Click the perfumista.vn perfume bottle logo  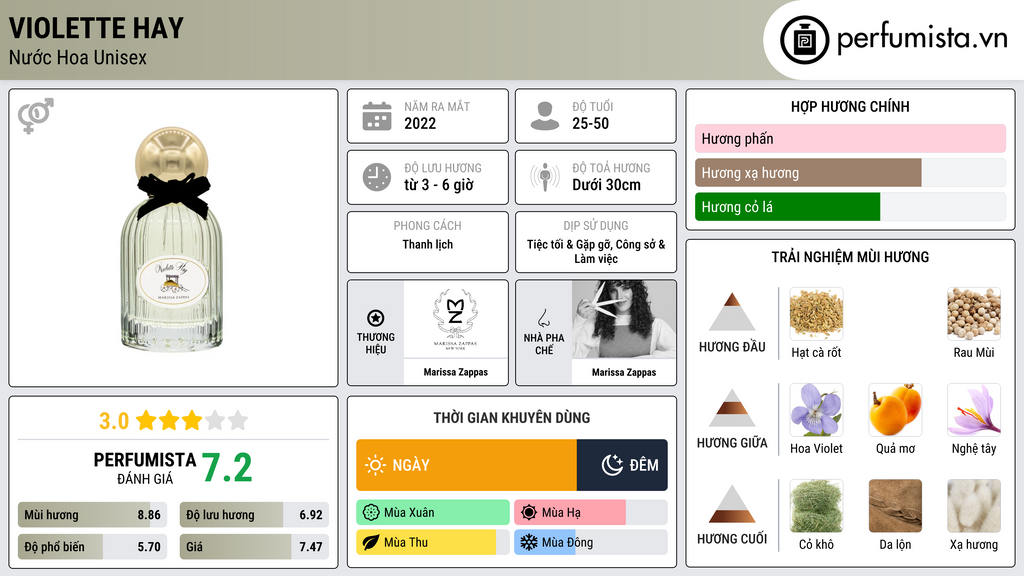pyautogui.click(x=804, y=40)
